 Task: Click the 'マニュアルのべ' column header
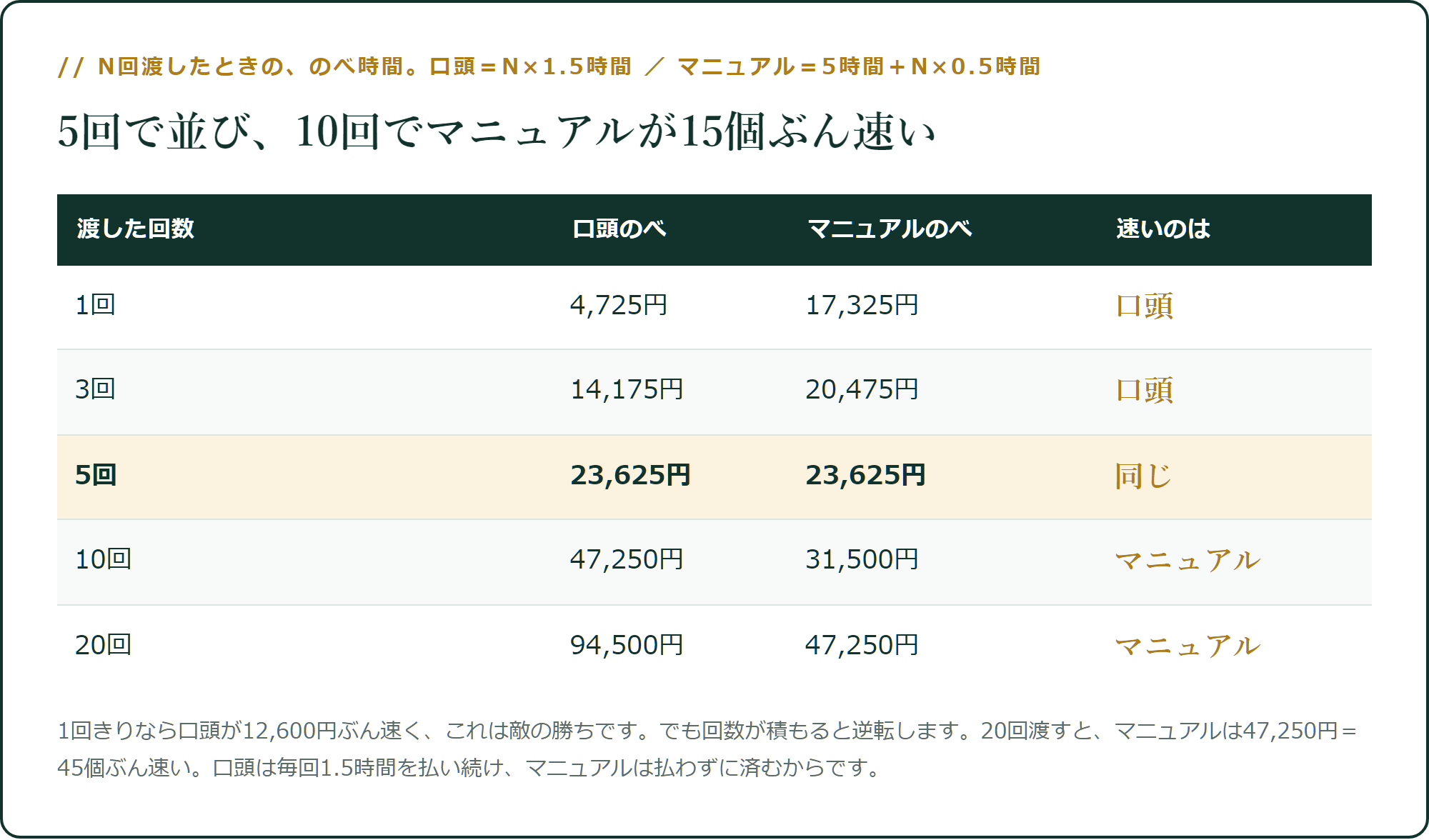(x=890, y=229)
